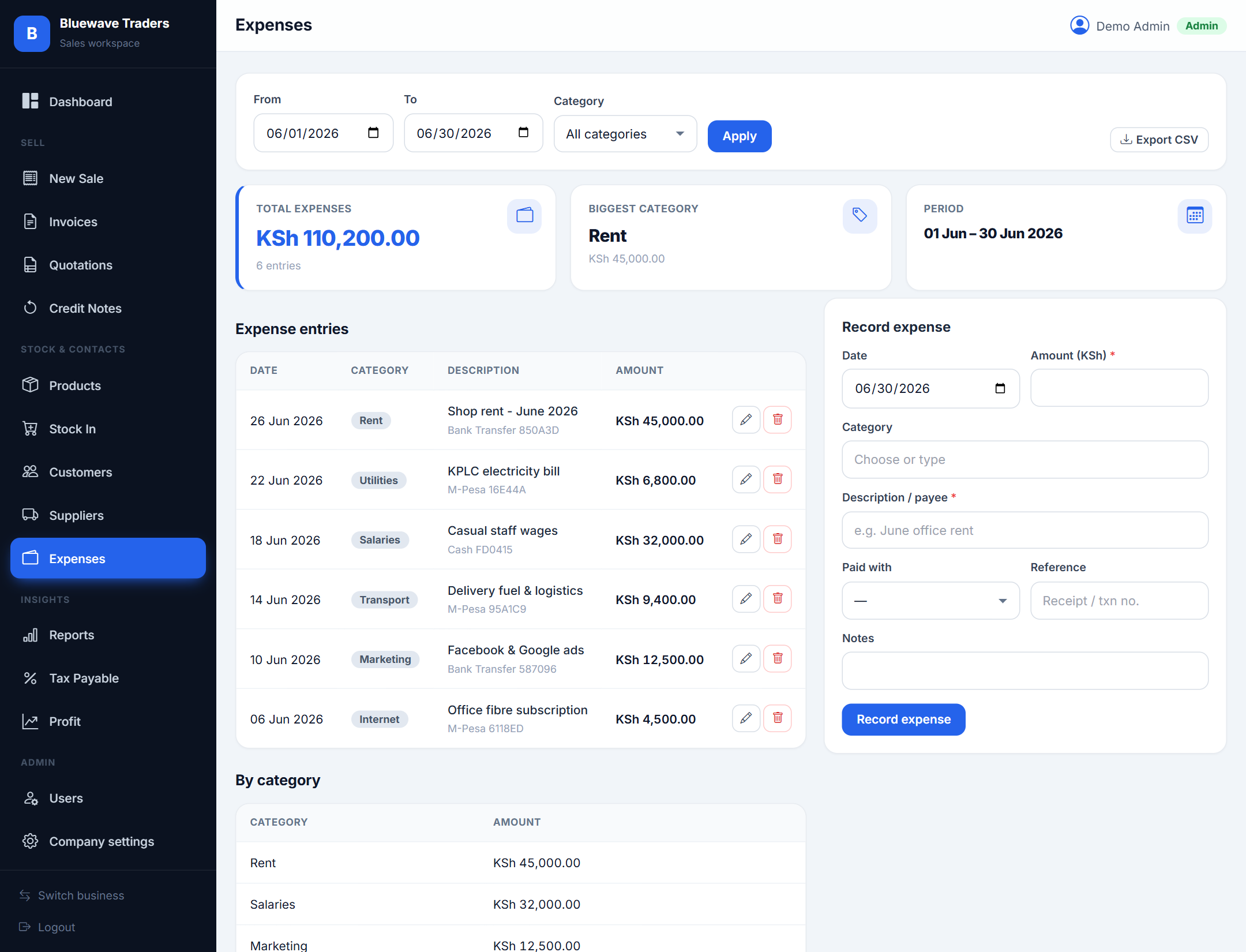The width and height of the screenshot is (1246, 952).
Task: Open Credit Notes page
Action: click(108, 308)
